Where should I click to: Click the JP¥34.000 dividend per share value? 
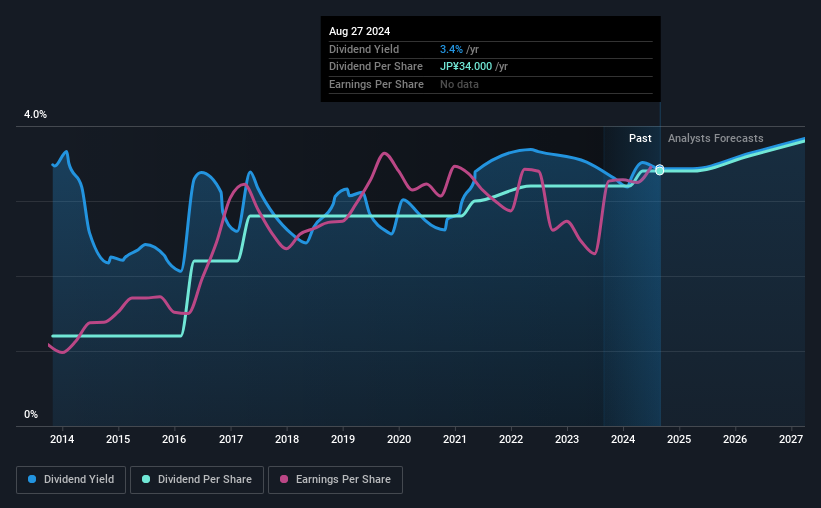(x=465, y=67)
